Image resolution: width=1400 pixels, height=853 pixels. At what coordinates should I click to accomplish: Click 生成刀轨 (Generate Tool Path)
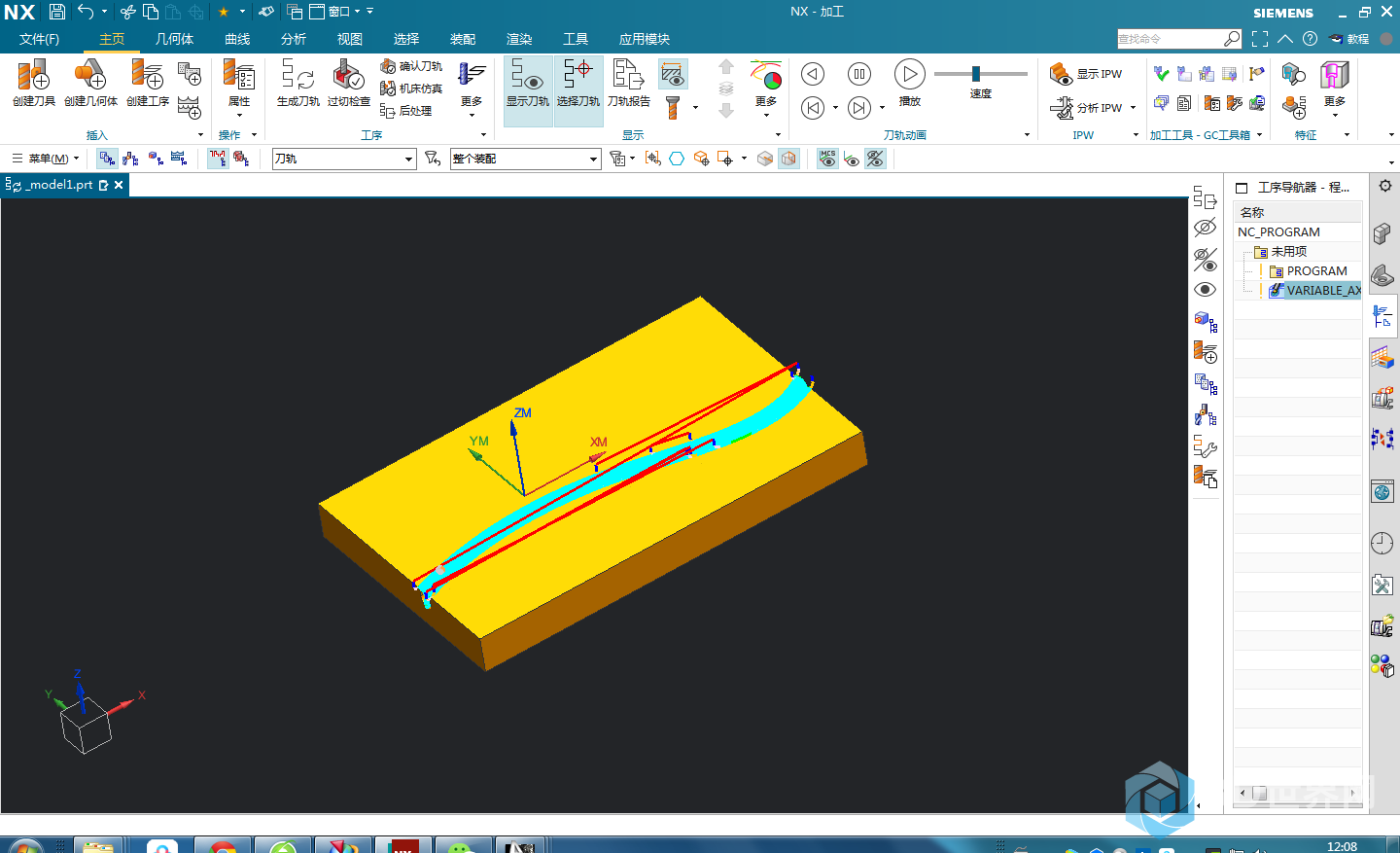[x=297, y=83]
